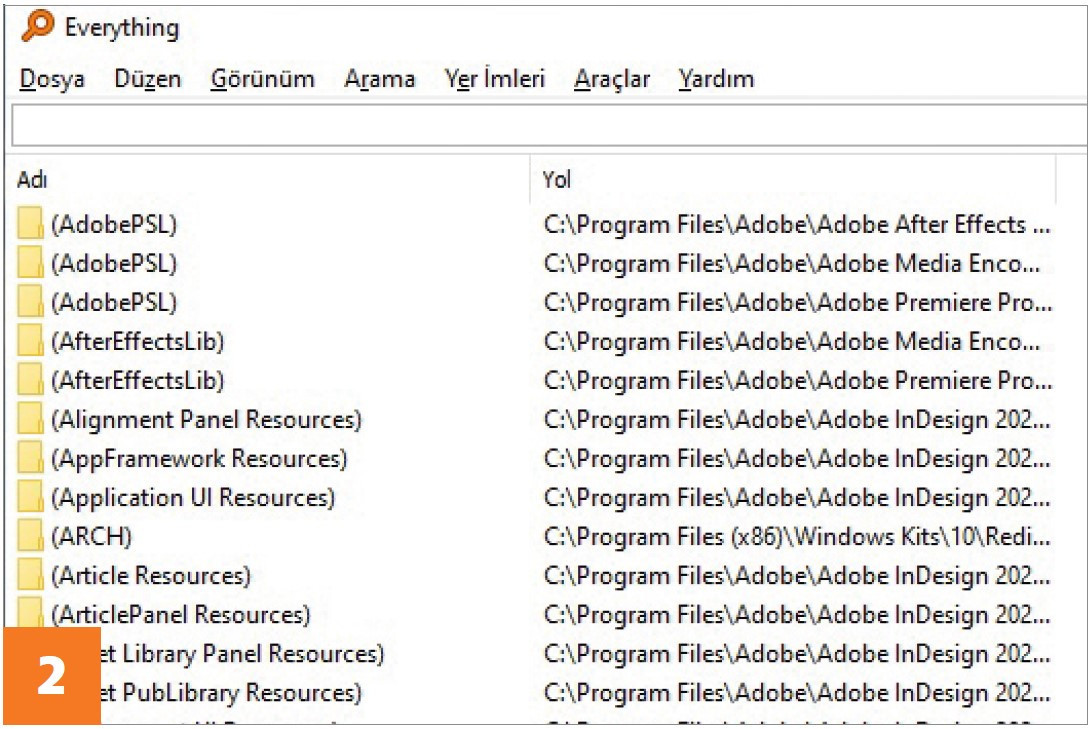Click folder icon beside (Application UI Resources)
1092x729 pixels.
click(30, 496)
